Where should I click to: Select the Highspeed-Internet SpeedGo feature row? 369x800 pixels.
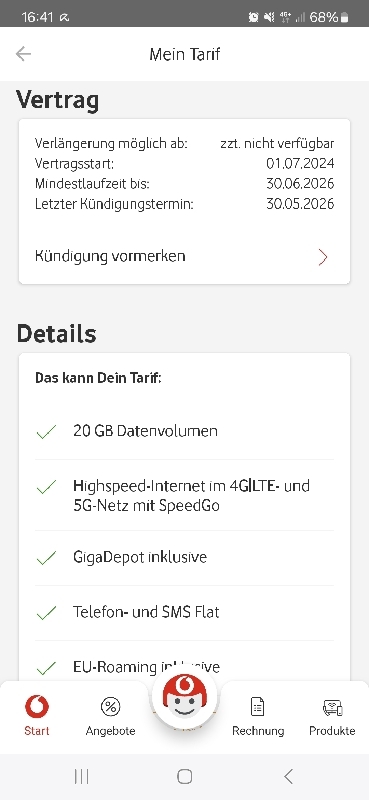184,495
